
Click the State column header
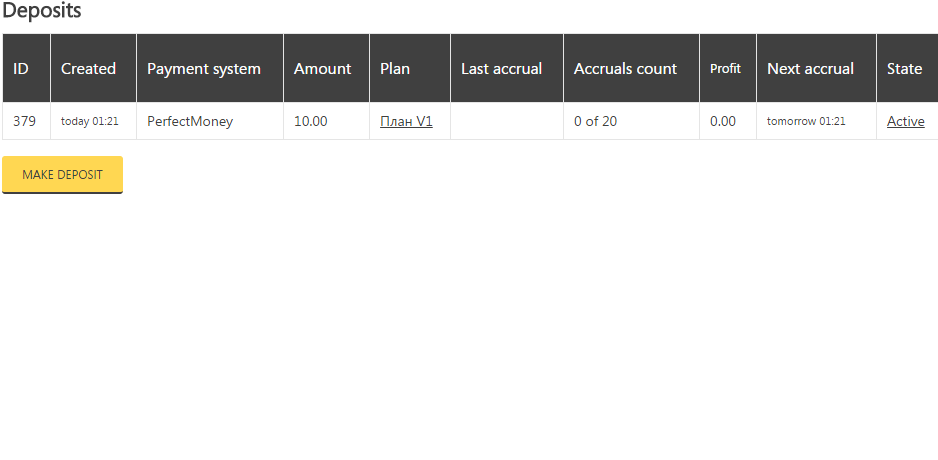point(904,69)
